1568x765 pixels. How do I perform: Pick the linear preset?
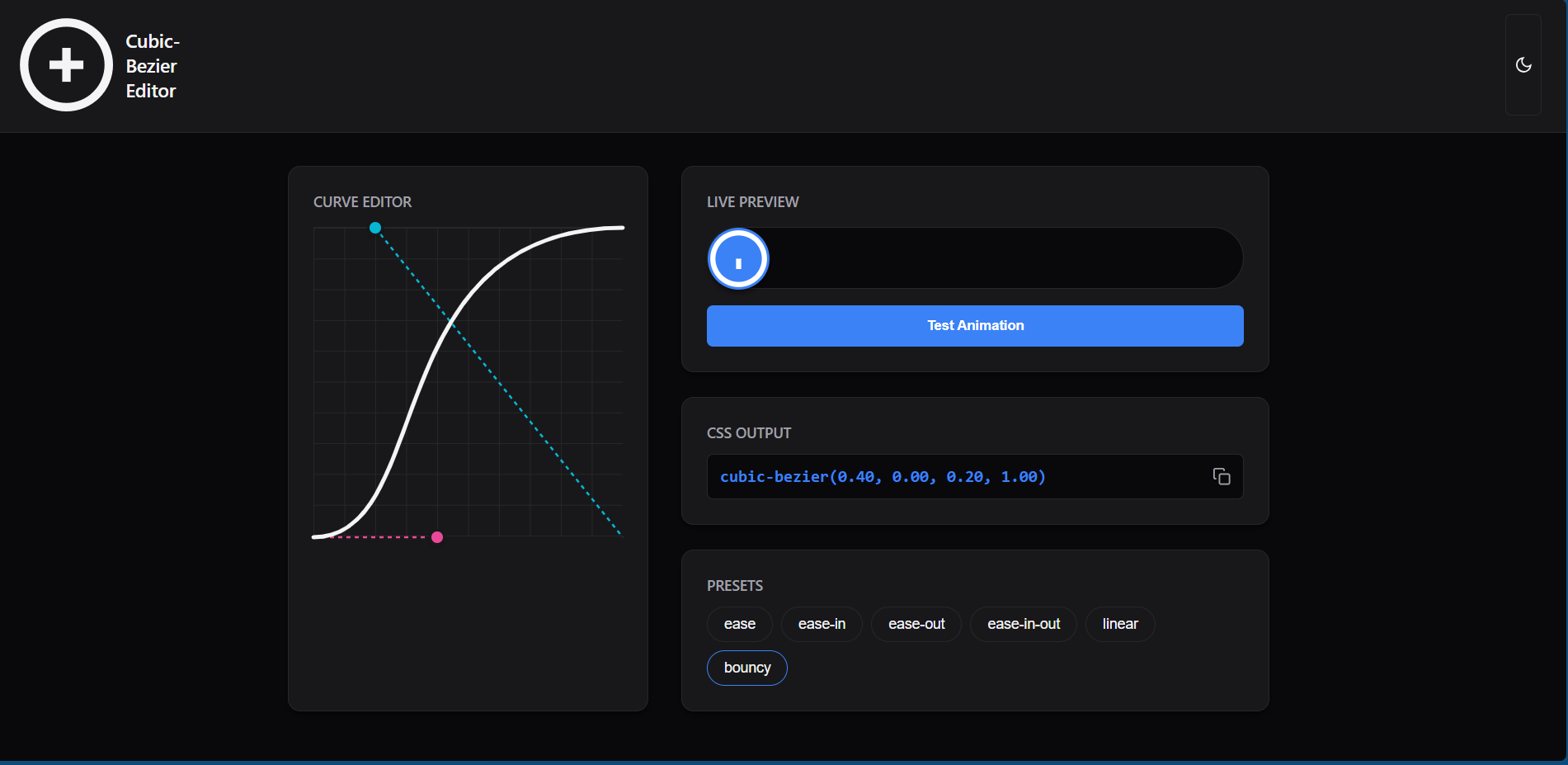[1120, 624]
